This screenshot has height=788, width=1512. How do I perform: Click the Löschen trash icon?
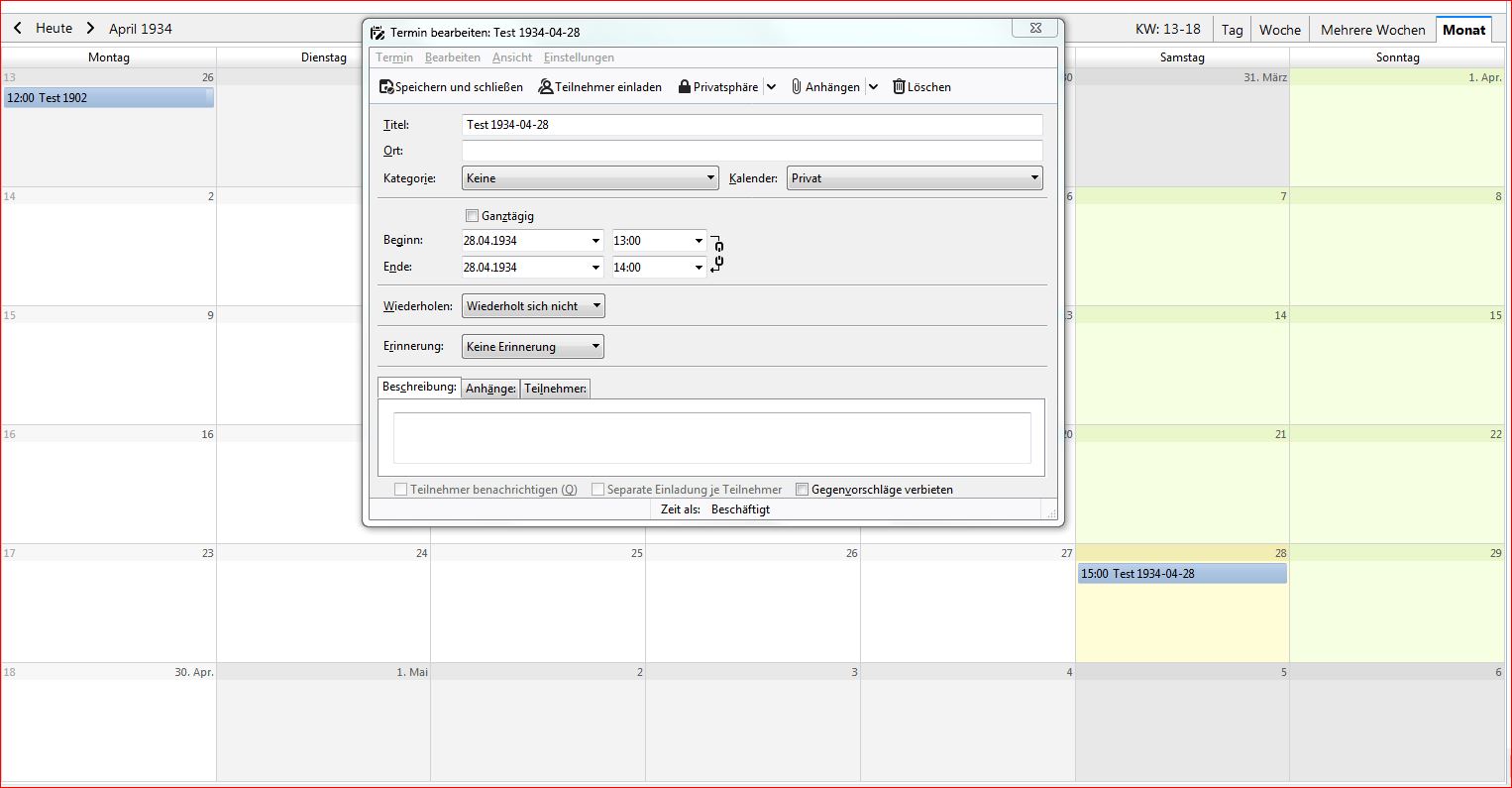point(899,87)
